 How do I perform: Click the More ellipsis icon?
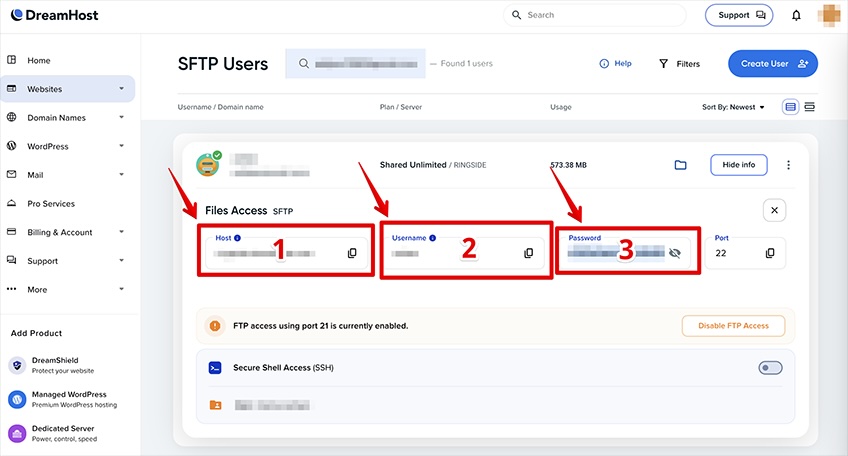point(11,289)
